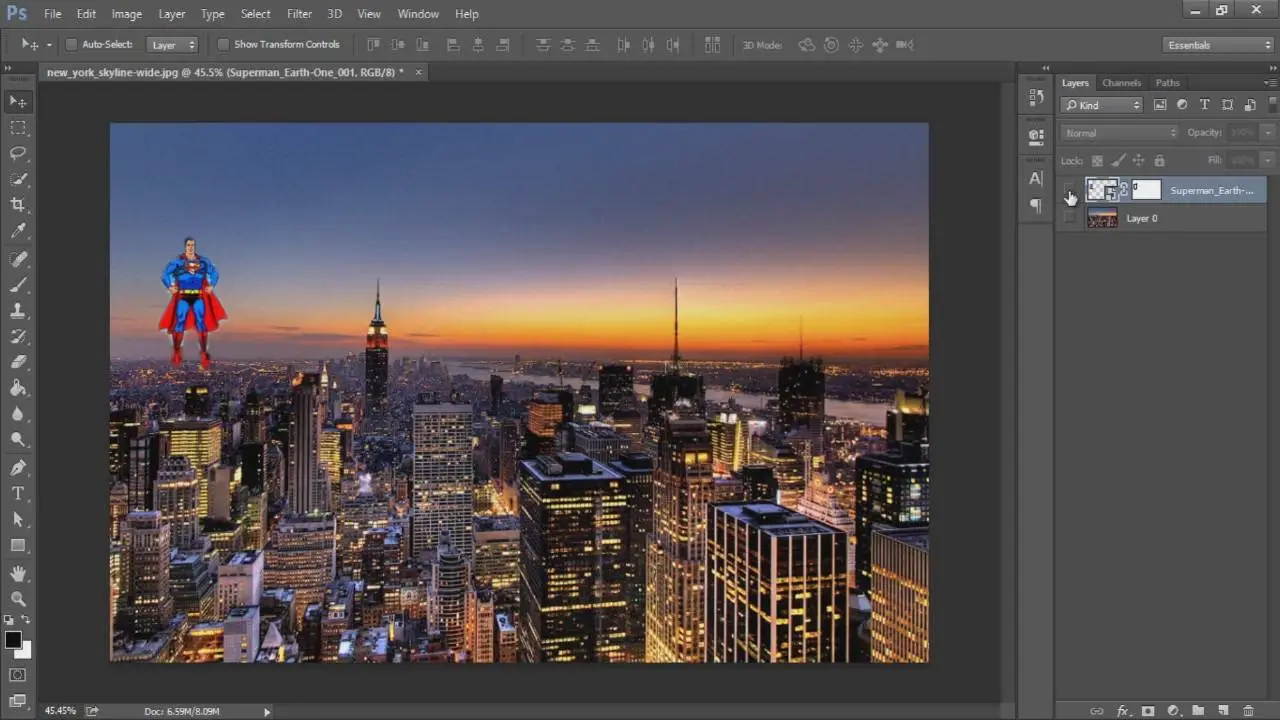Viewport: 1280px width, 720px height.
Task: Check Show Transform Controls option
Action: point(223,45)
